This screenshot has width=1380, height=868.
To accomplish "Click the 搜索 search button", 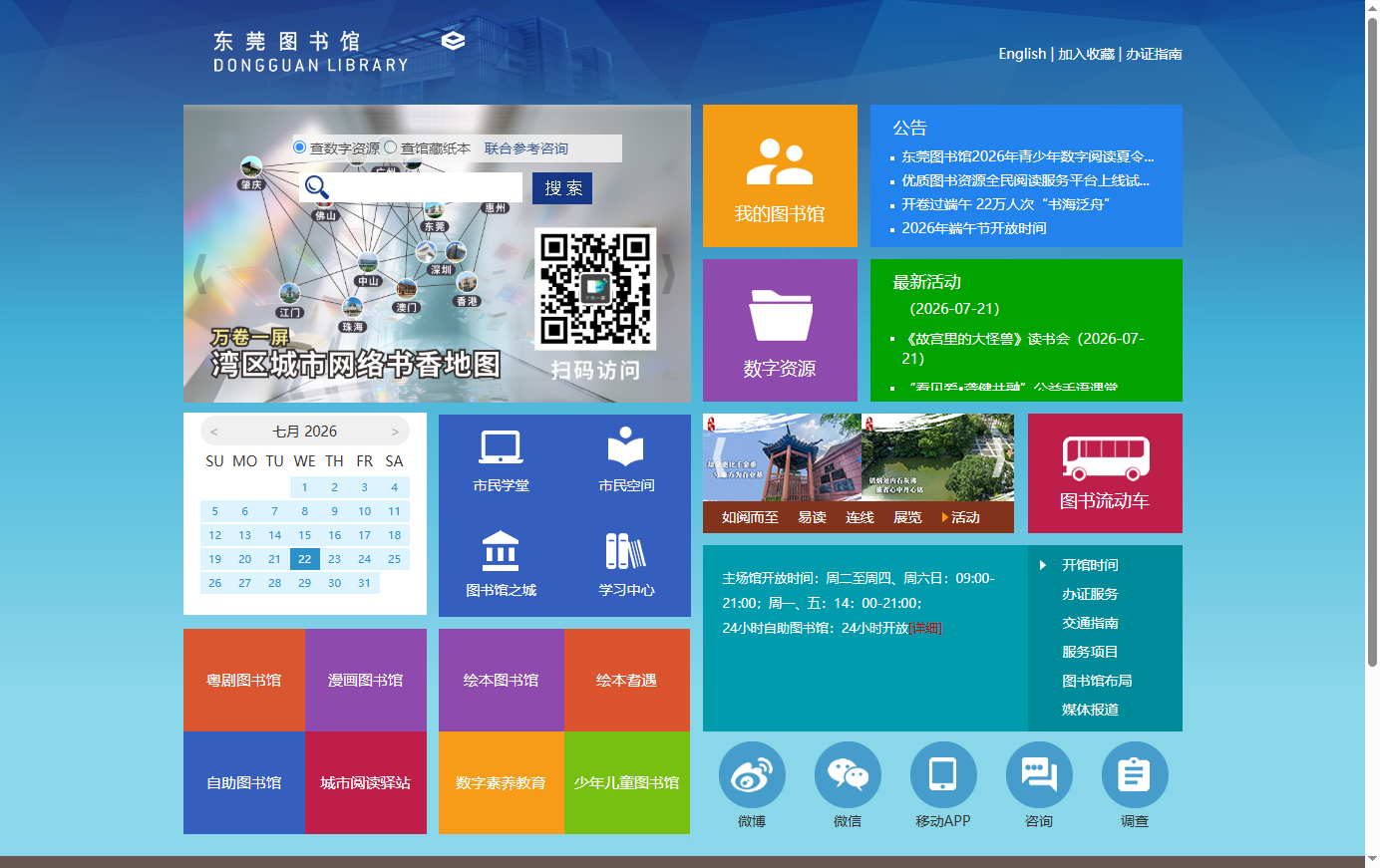I will pyautogui.click(x=562, y=188).
